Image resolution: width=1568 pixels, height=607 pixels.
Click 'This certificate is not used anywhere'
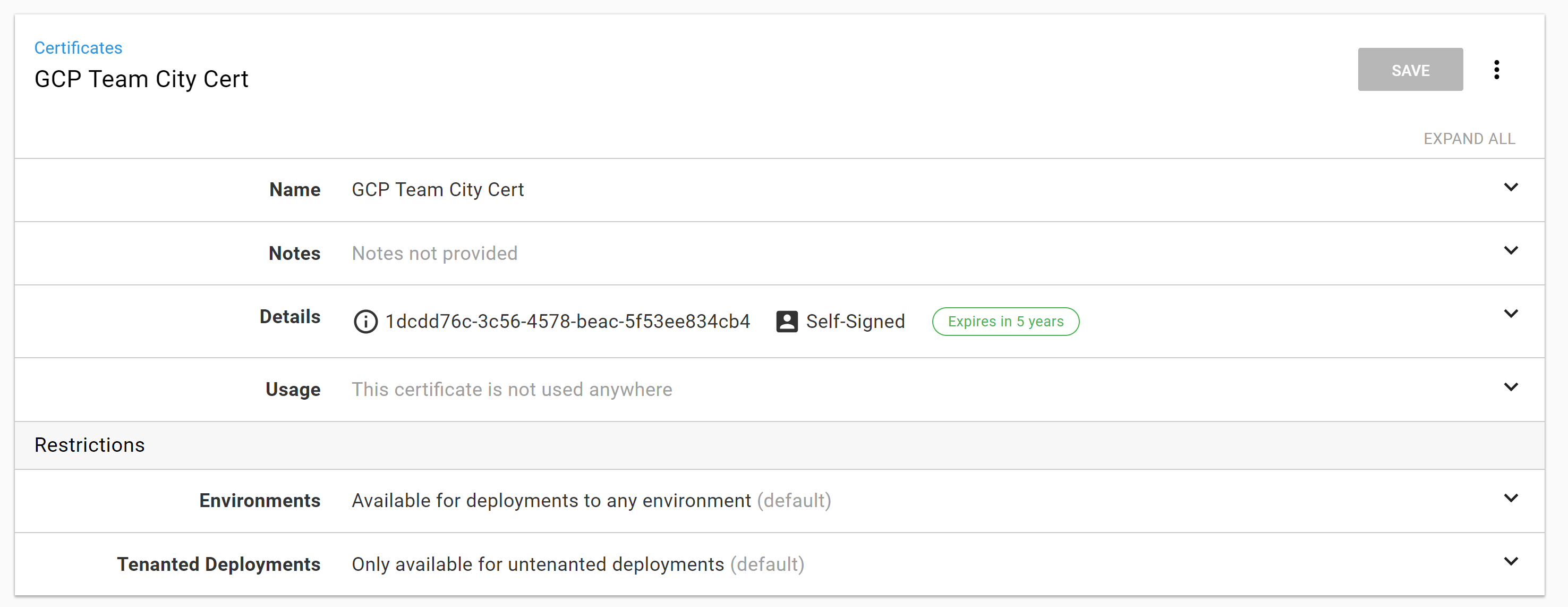pyautogui.click(x=512, y=390)
